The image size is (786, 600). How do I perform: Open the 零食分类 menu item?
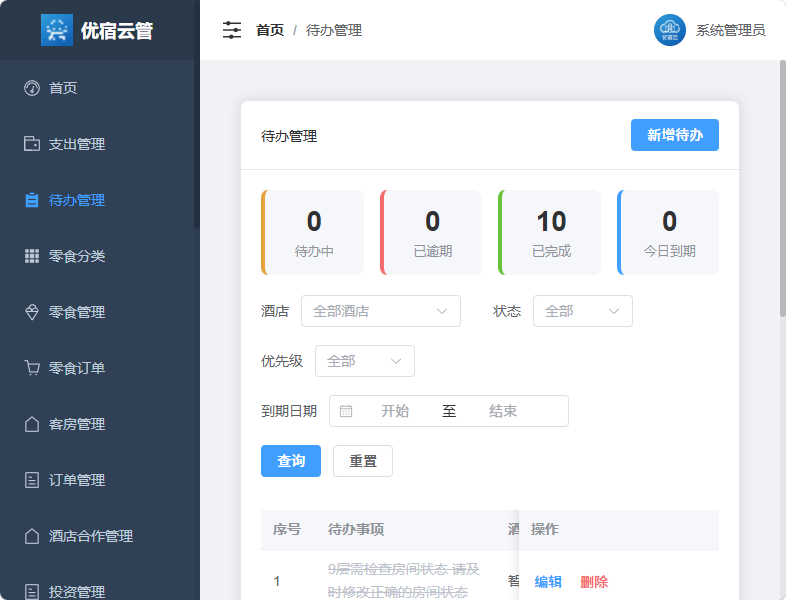click(97, 256)
